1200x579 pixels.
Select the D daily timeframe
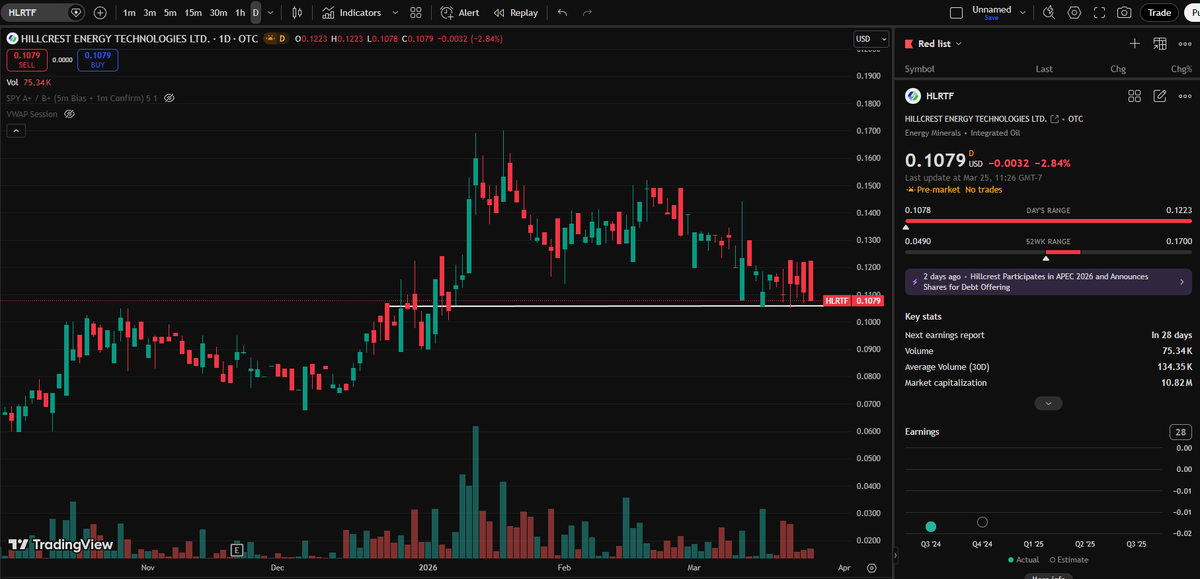click(x=256, y=13)
